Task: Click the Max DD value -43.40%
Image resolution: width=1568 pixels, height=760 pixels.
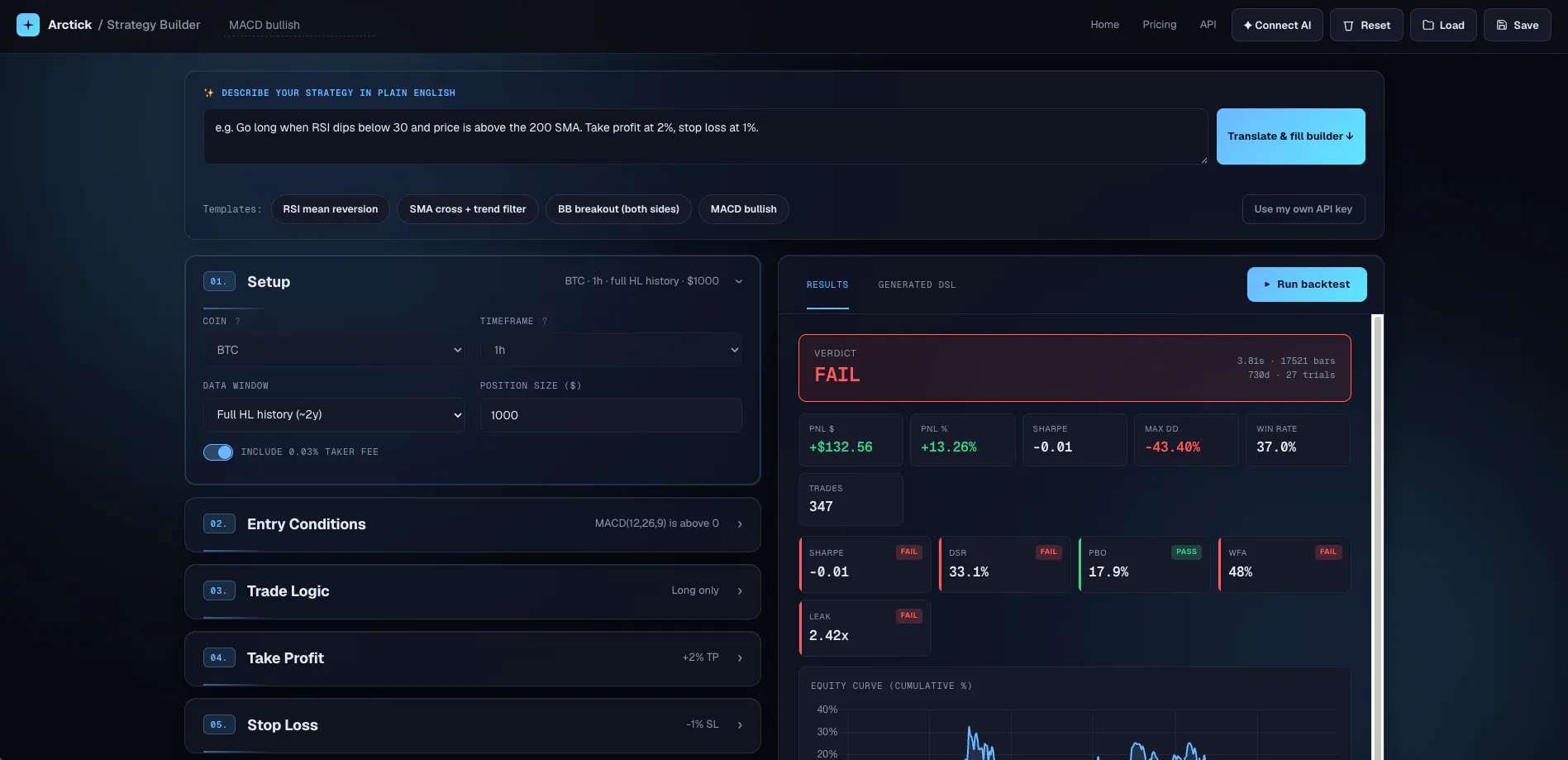Action: (1172, 447)
